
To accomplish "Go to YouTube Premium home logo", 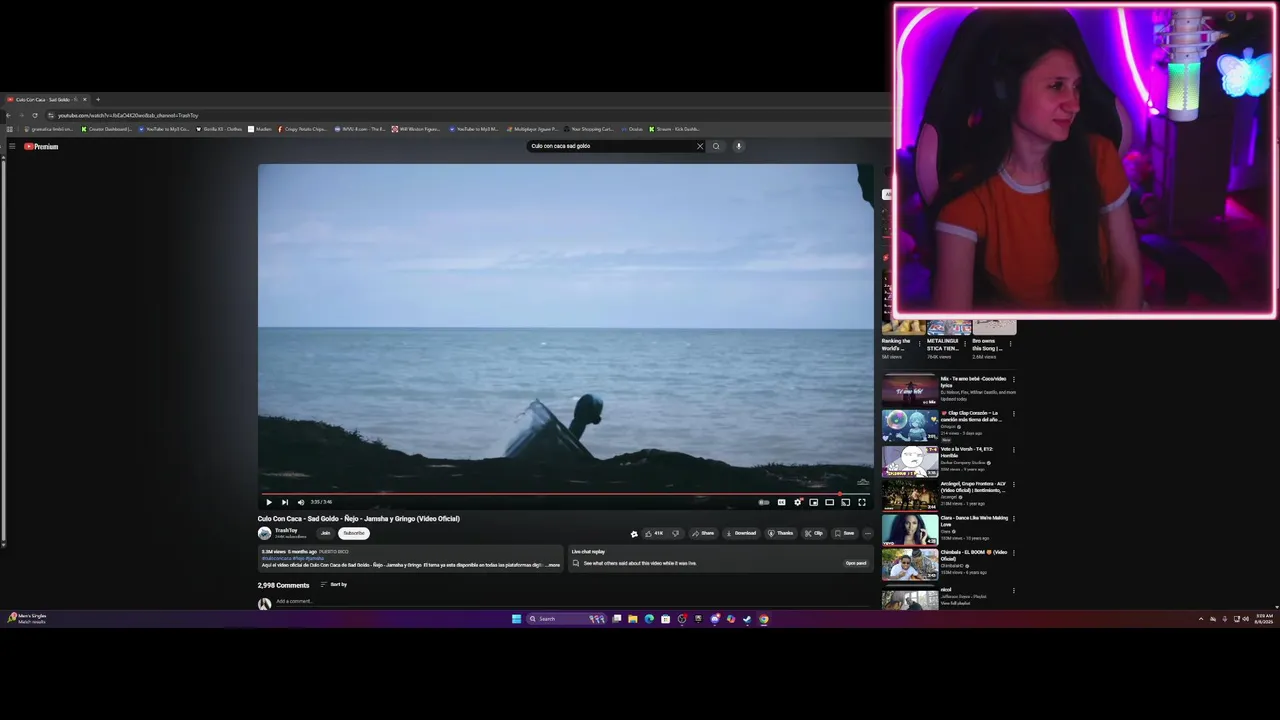I will point(41,146).
